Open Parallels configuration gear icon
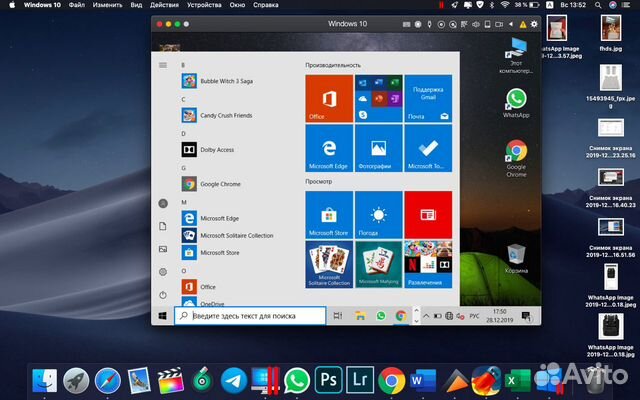 pos(534,24)
